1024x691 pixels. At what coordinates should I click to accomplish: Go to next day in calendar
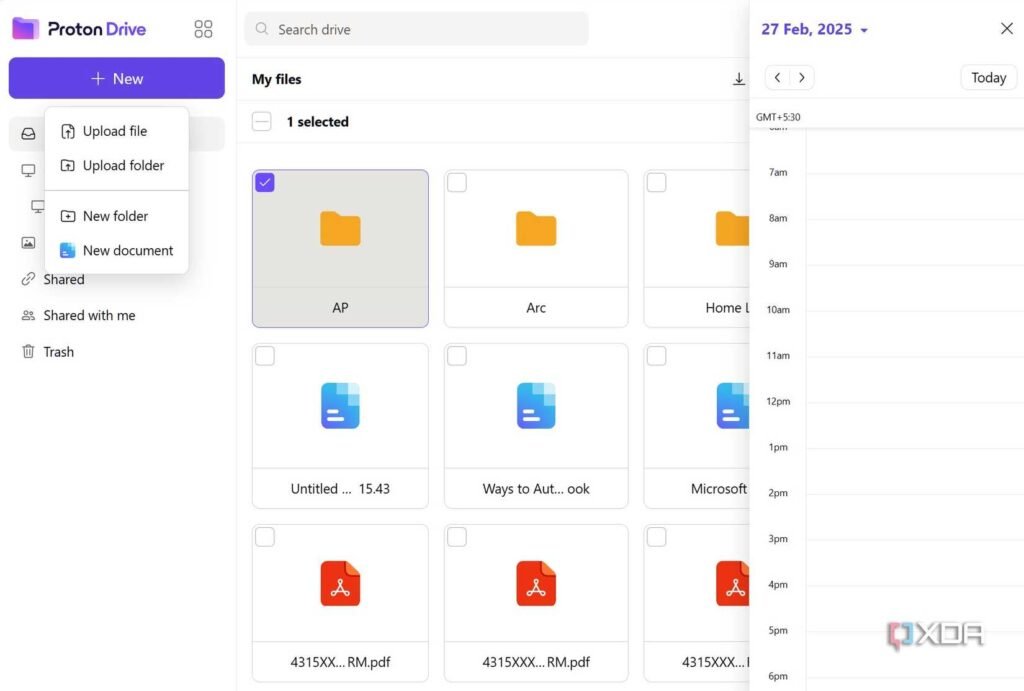click(x=802, y=78)
